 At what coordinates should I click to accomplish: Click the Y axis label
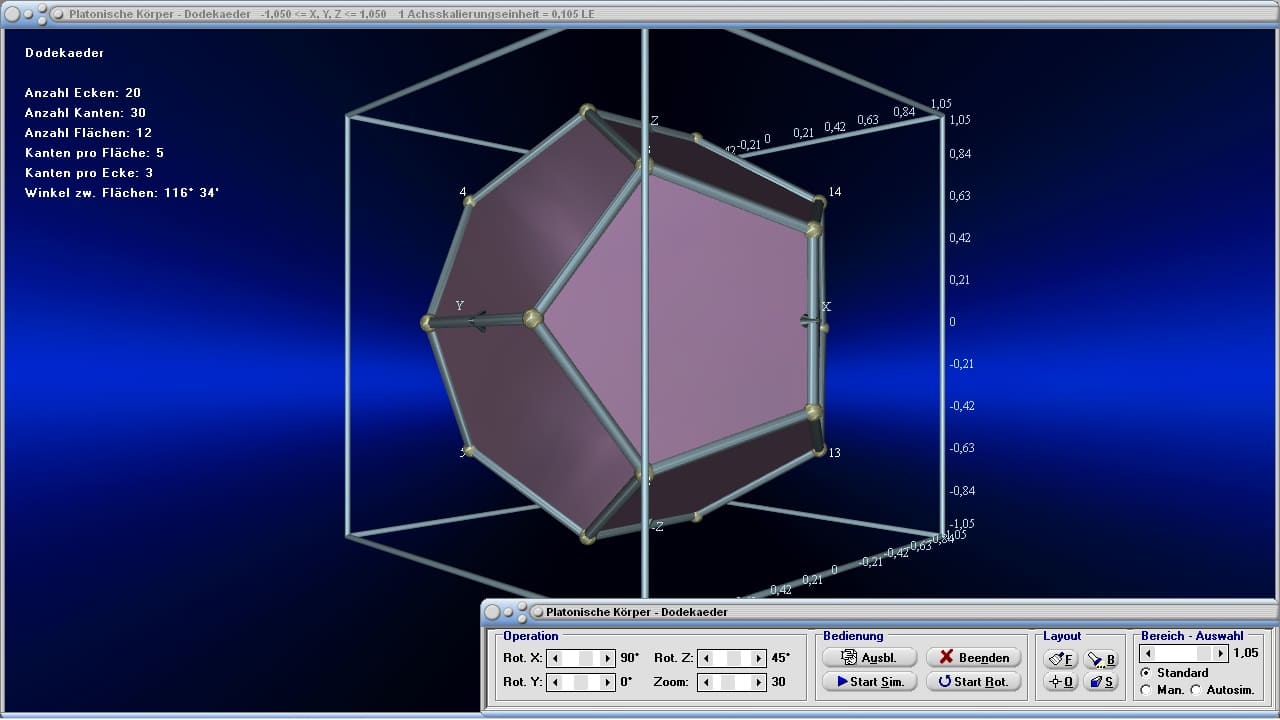tap(460, 306)
